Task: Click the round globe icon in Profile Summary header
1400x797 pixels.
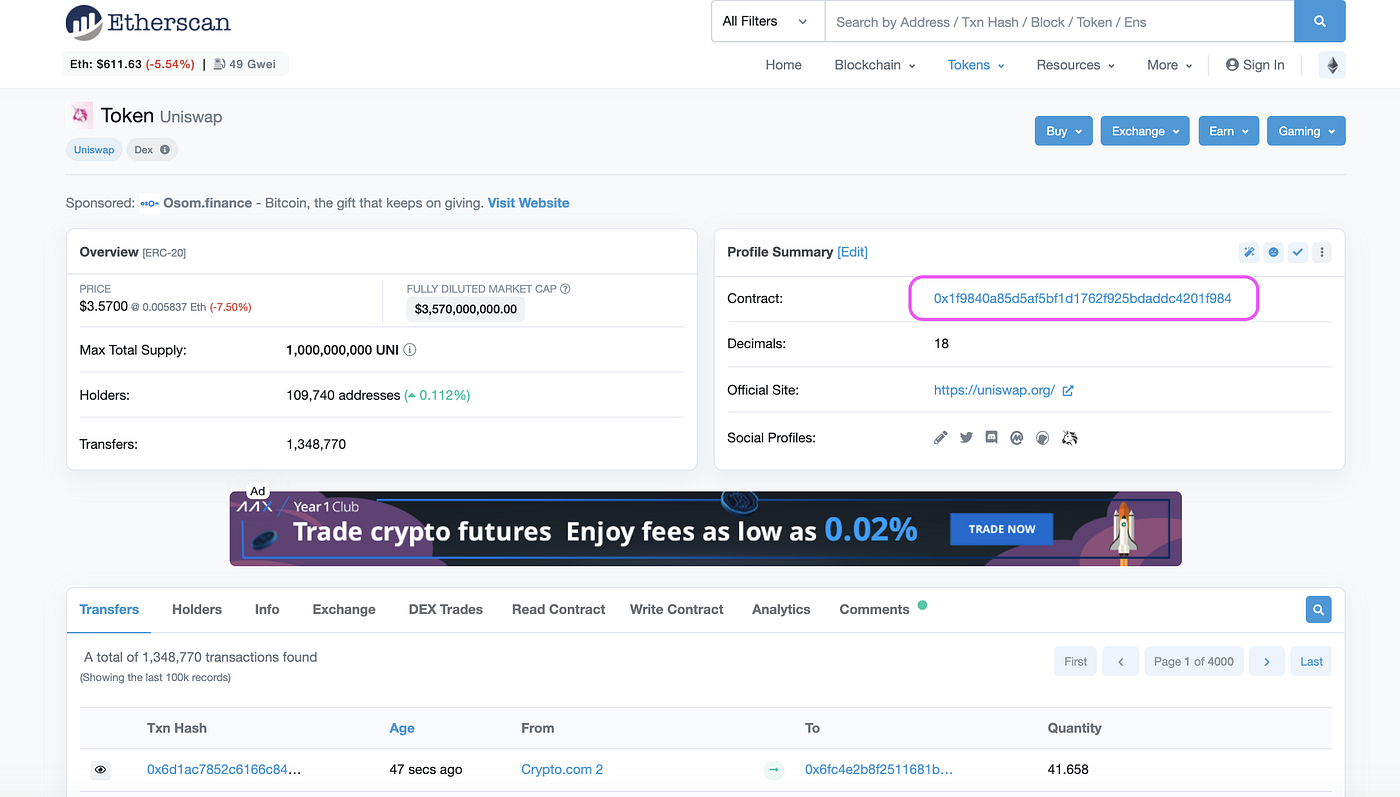Action: tap(1273, 252)
